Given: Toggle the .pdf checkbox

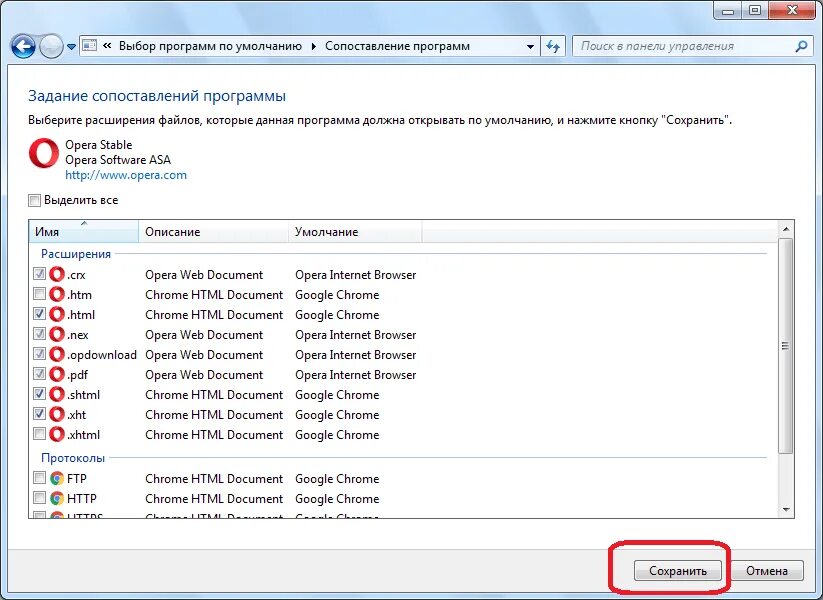Looking at the screenshot, I should point(39,373).
